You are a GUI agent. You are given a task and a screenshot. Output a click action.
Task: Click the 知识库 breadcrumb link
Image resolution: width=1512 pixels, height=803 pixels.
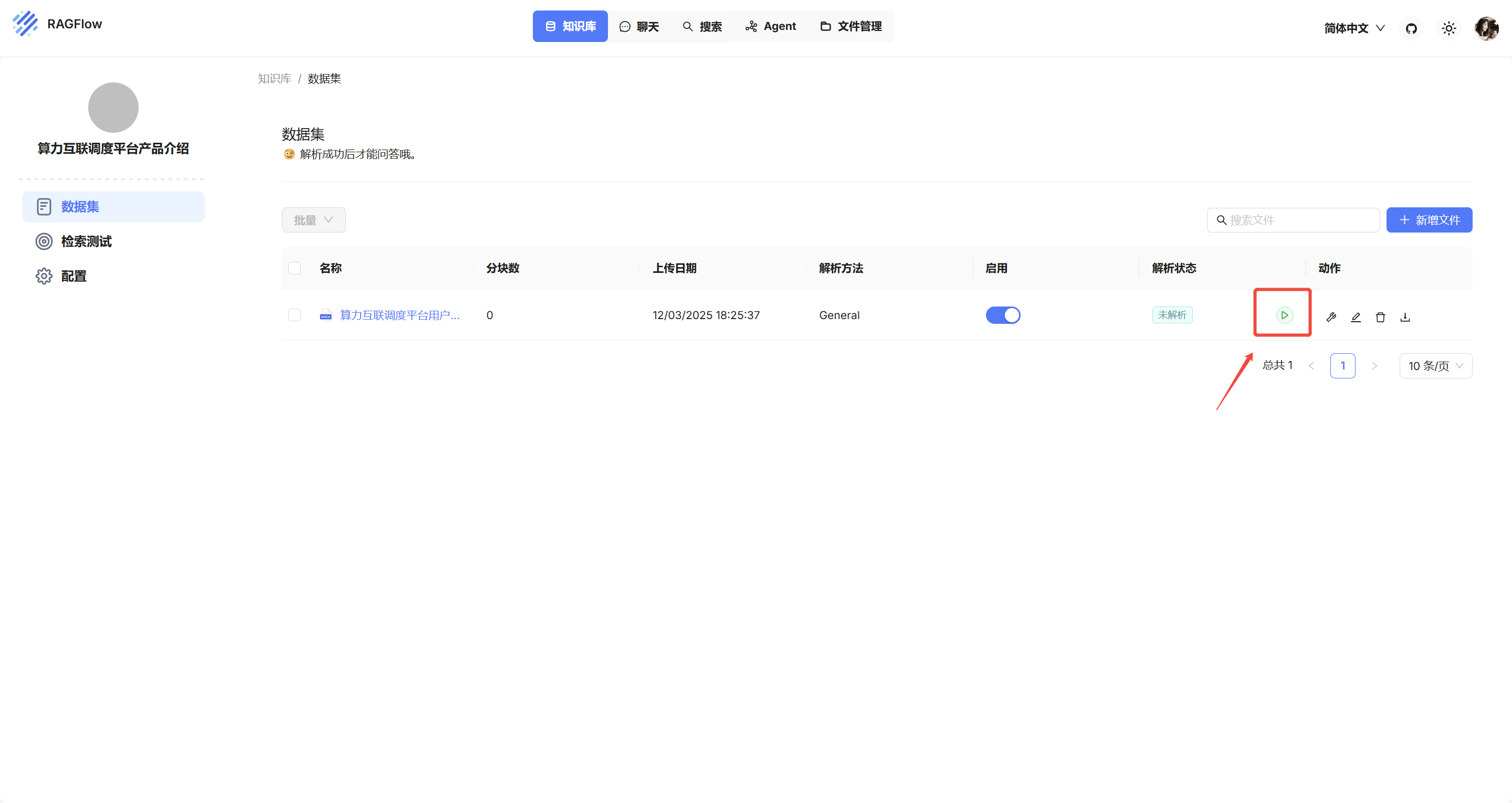point(274,79)
